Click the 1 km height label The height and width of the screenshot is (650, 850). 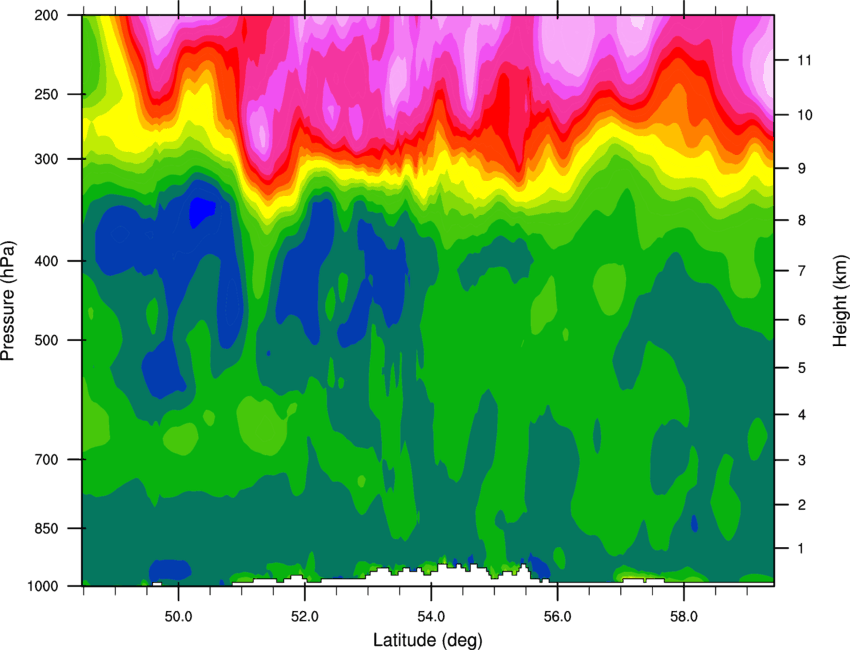click(802, 549)
